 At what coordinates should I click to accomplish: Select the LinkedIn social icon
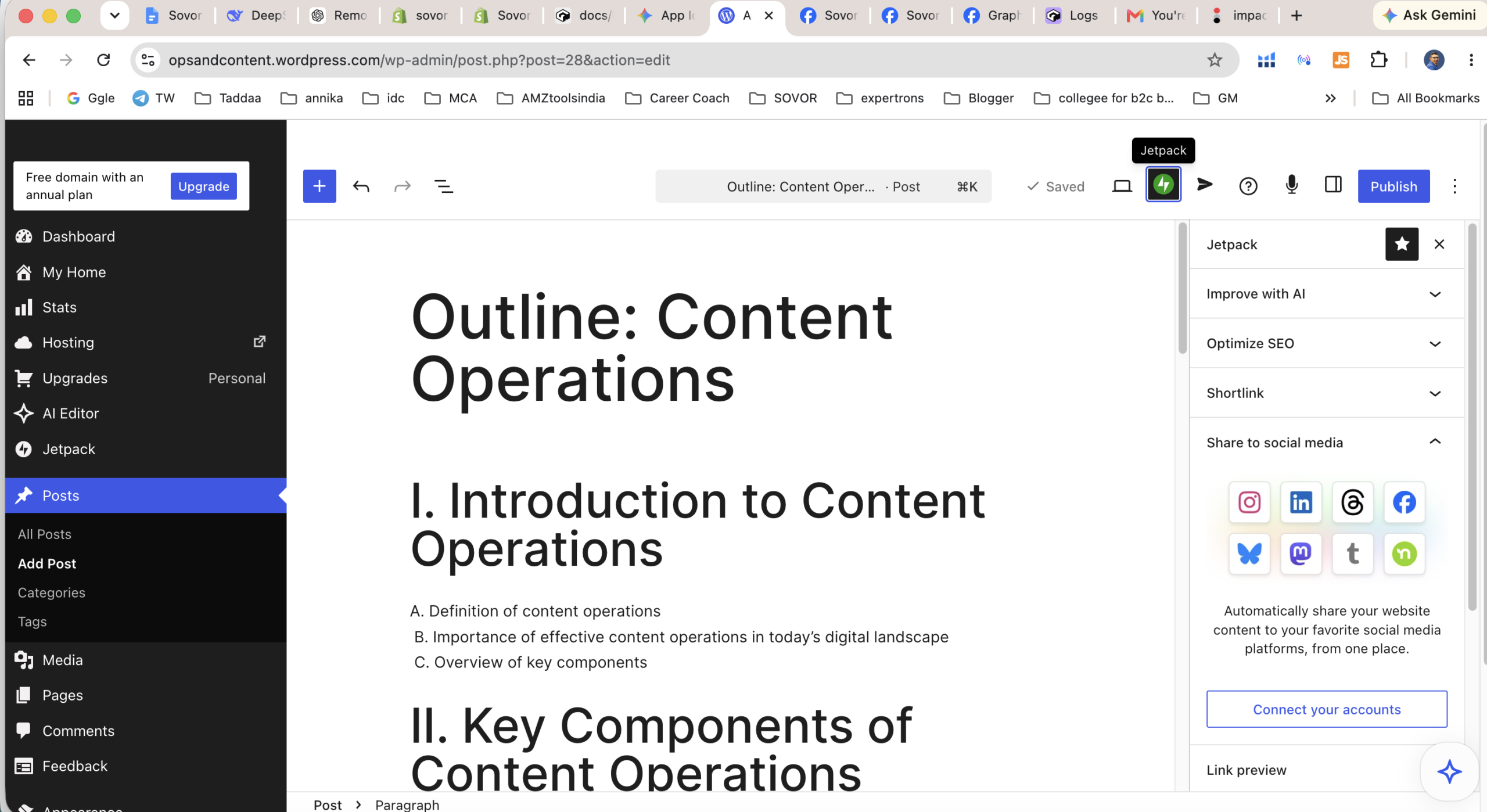(x=1301, y=502)
